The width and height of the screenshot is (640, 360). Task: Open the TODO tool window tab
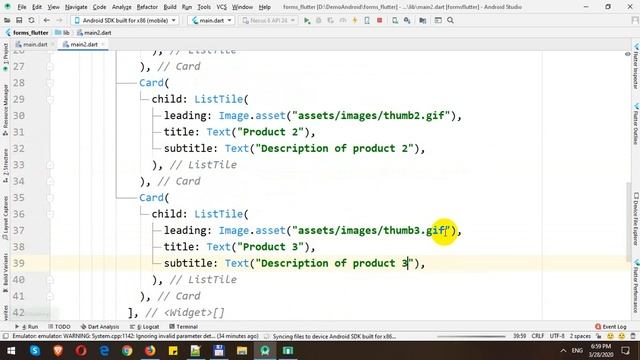(59, 327)
